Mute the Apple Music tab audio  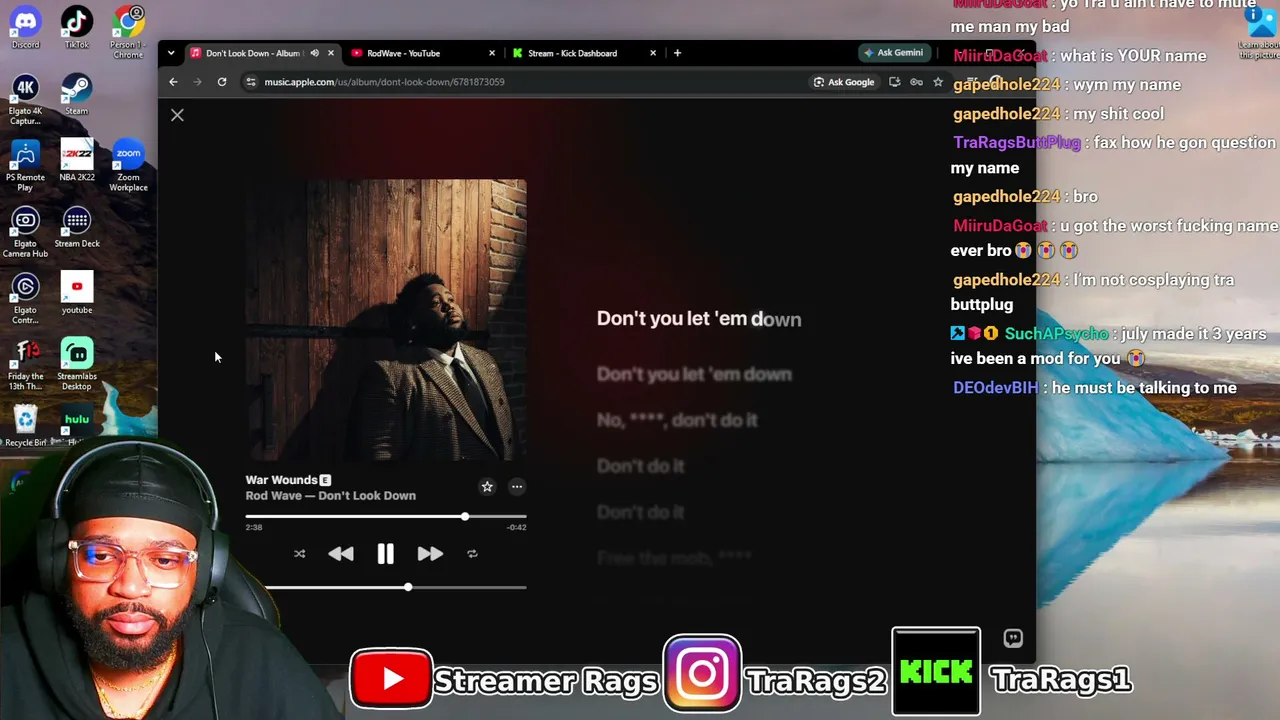(314, 53)
